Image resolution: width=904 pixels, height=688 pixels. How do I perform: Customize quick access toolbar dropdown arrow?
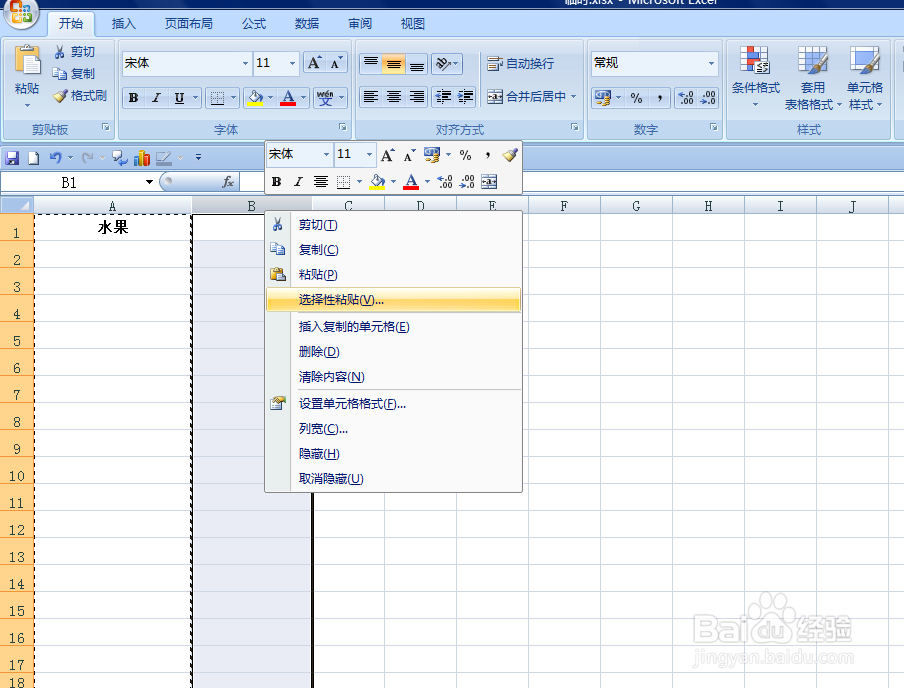[198, 157]
